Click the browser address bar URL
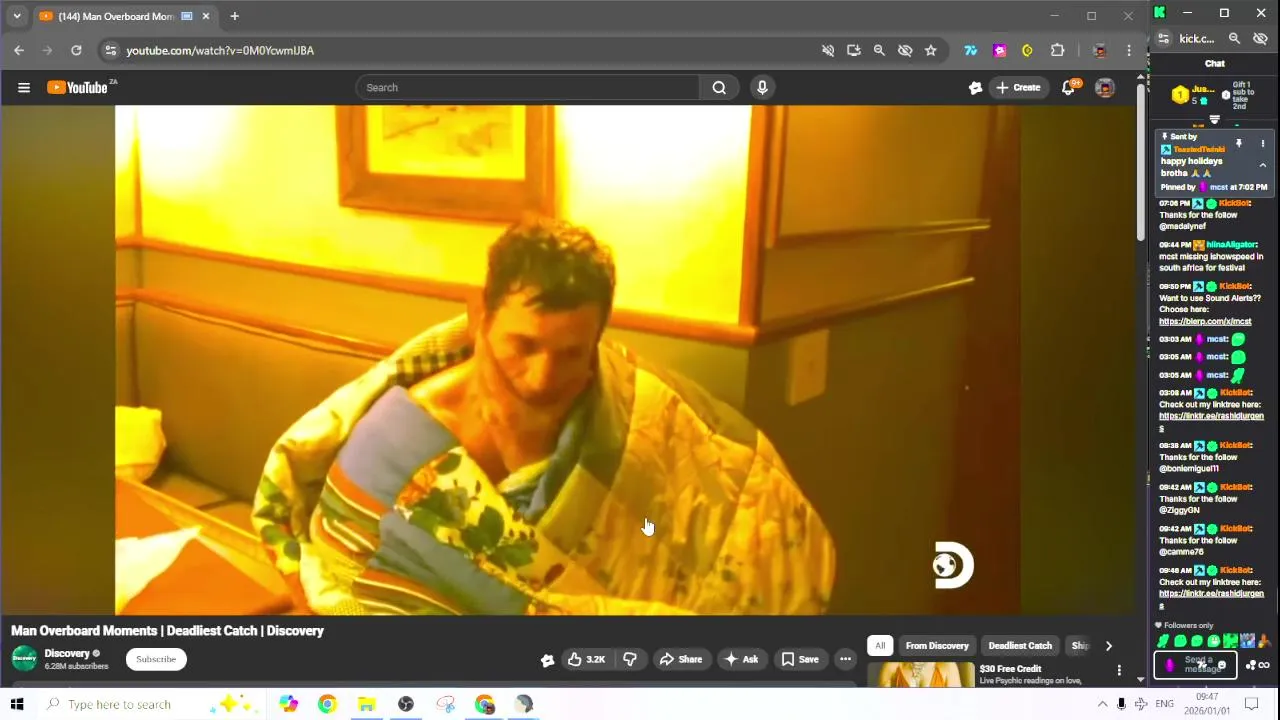The height and width of the screenshot is (720, 1280). (220, 50)
